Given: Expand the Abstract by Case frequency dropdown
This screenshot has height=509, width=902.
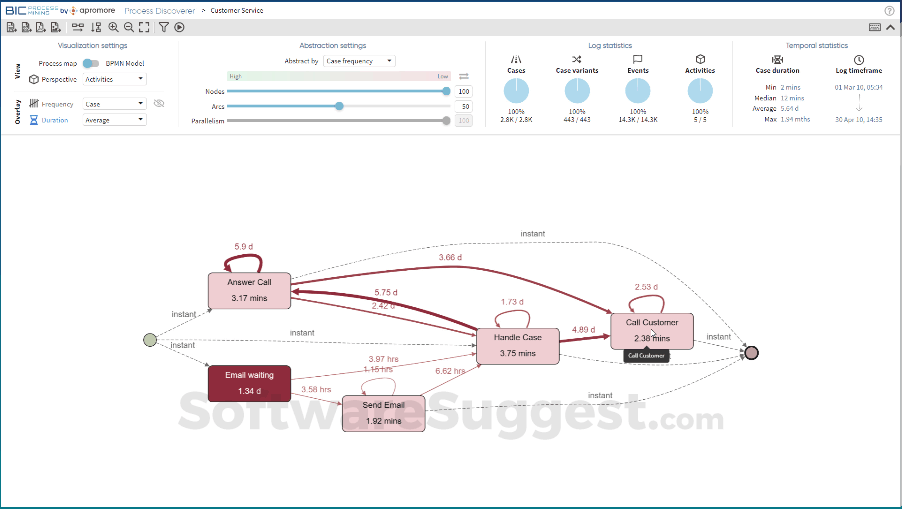Looking at the screenshot, I should tap(359, 61).
